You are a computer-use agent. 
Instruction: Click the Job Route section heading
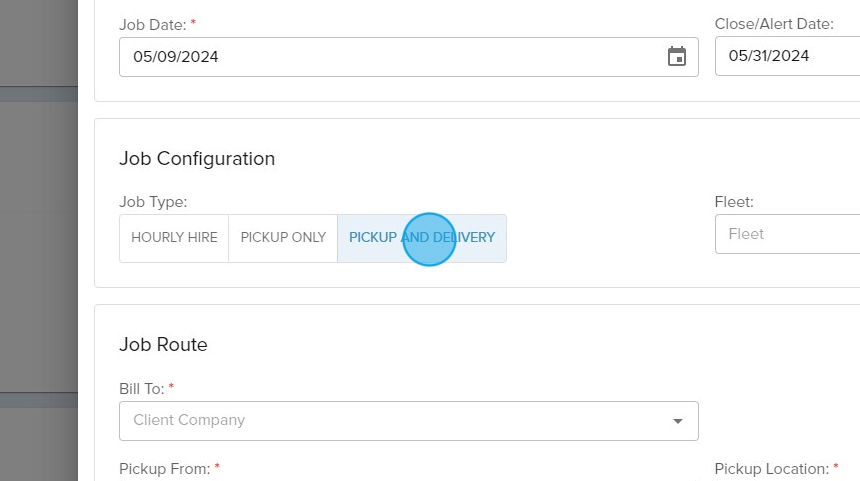[163, 345]
